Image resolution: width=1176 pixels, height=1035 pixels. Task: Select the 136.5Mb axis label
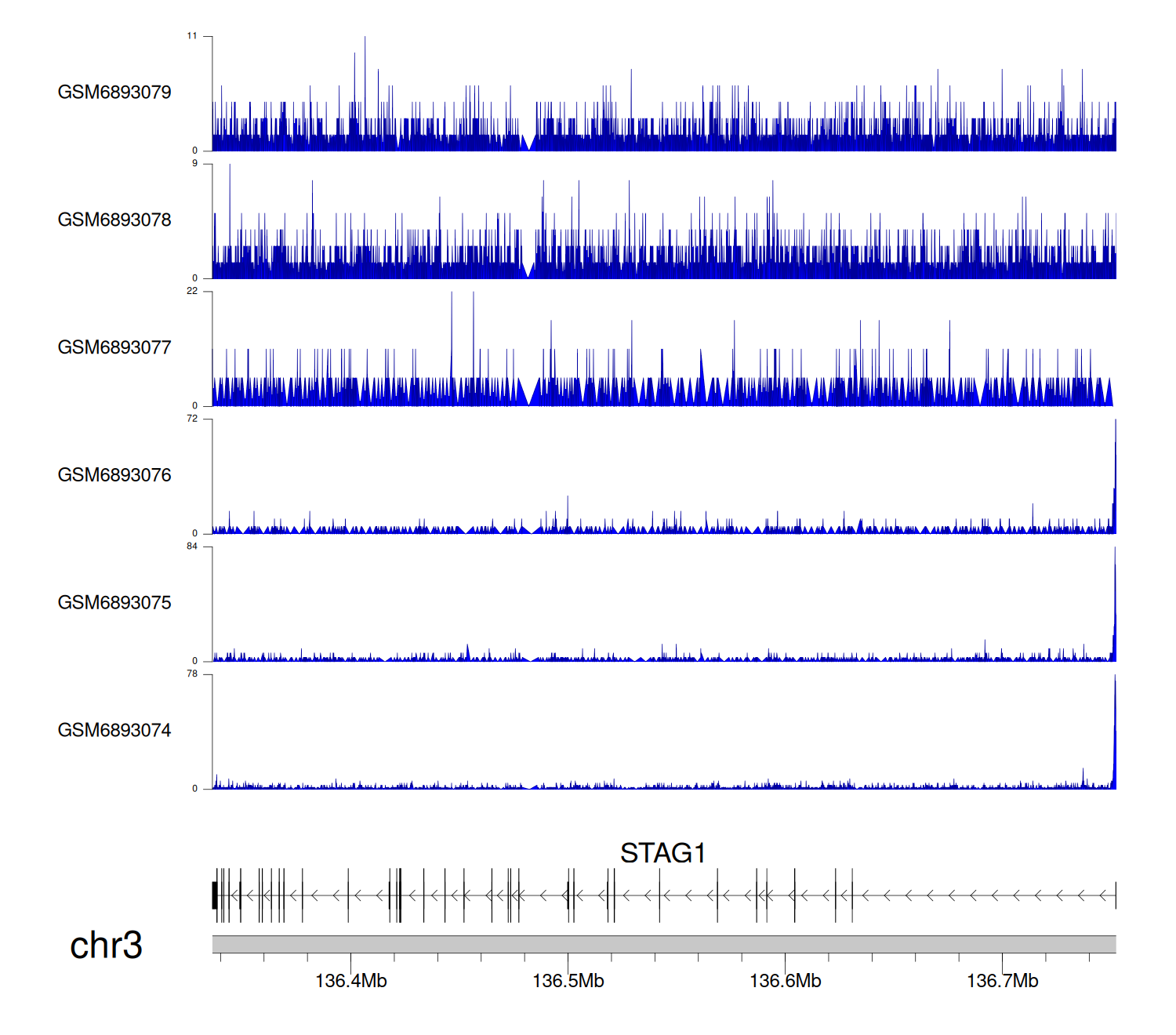pyautogui.click(x=568, y=981)
